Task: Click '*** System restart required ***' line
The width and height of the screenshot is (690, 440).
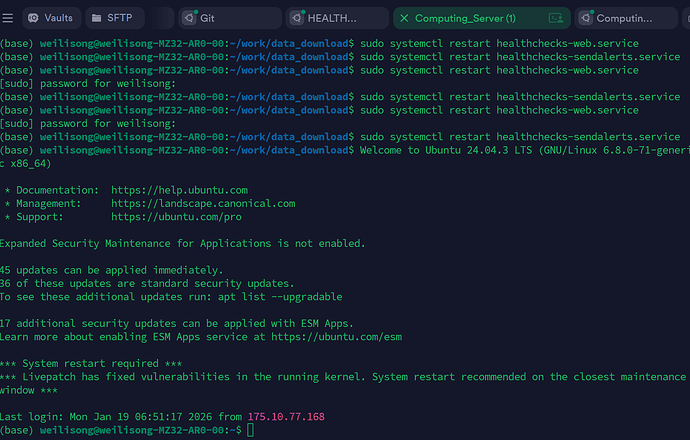Action: click(91, 363)
